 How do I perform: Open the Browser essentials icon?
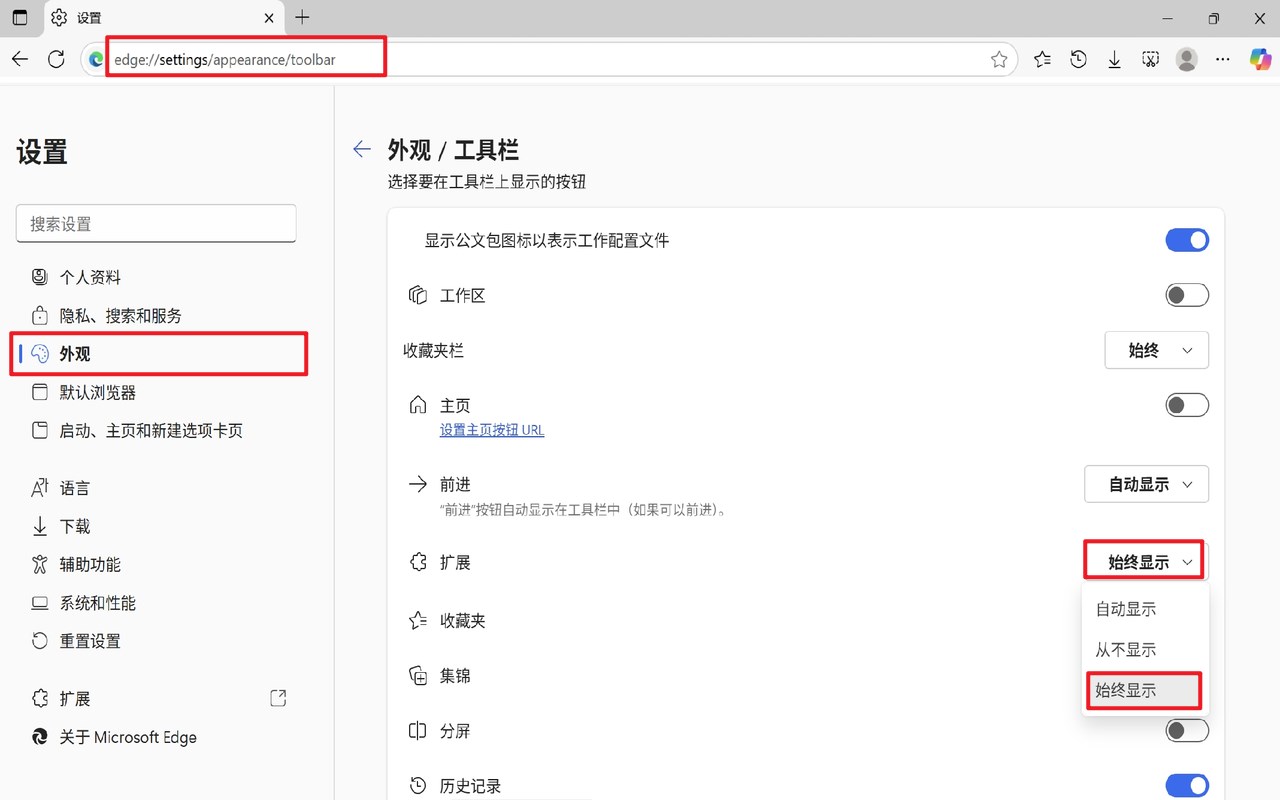point(1150,59)
